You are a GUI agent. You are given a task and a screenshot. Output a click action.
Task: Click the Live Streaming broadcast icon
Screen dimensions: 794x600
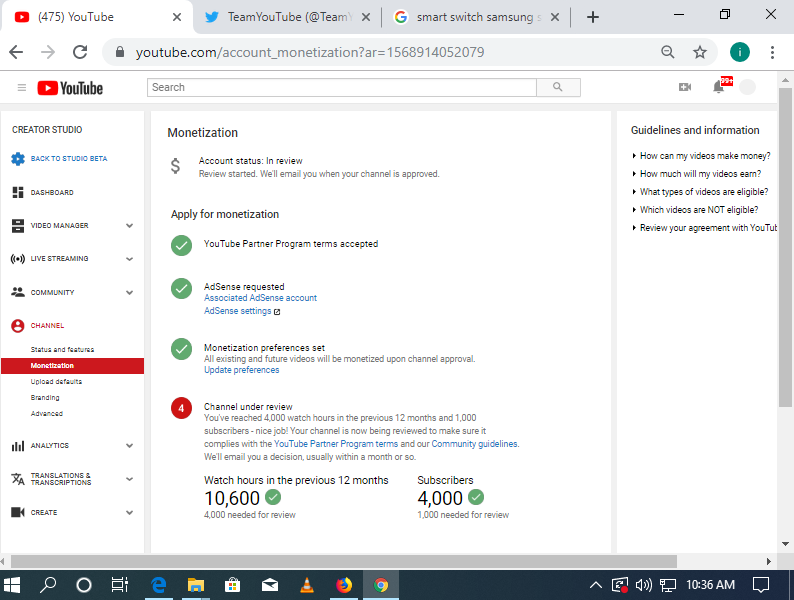(x=18, y=259)
